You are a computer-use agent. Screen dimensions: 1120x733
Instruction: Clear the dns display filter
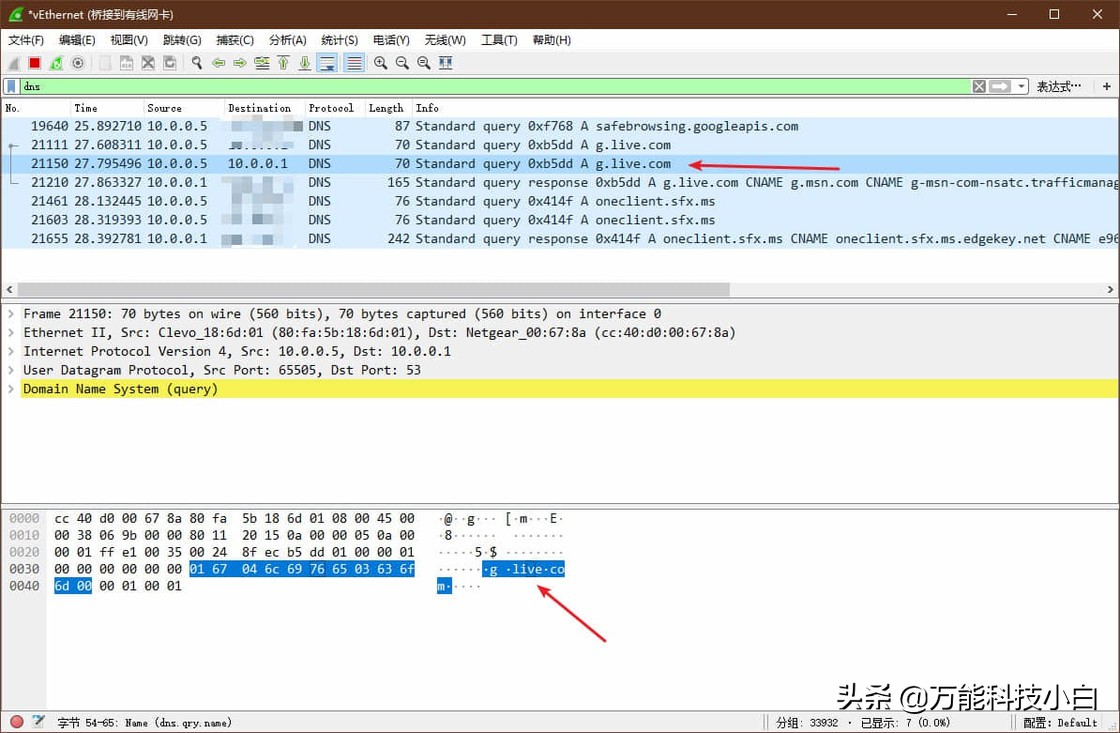979,87
